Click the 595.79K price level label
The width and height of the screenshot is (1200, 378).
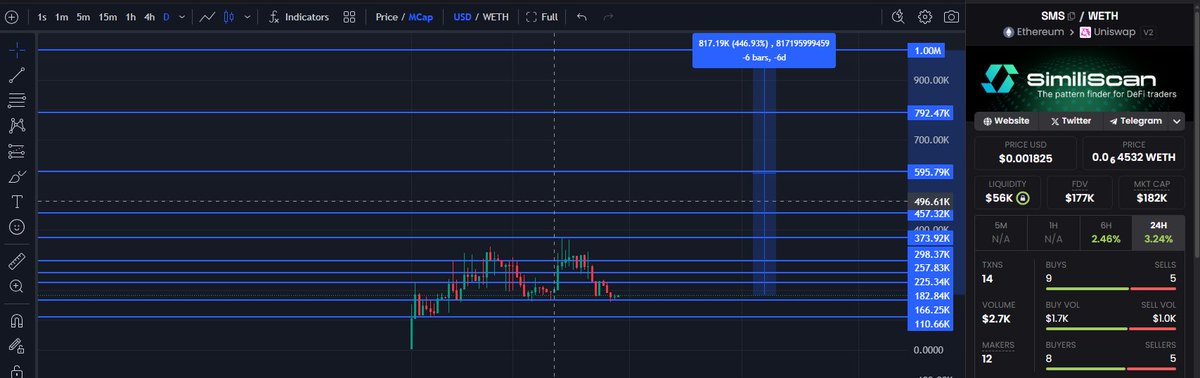click(930, 172)
